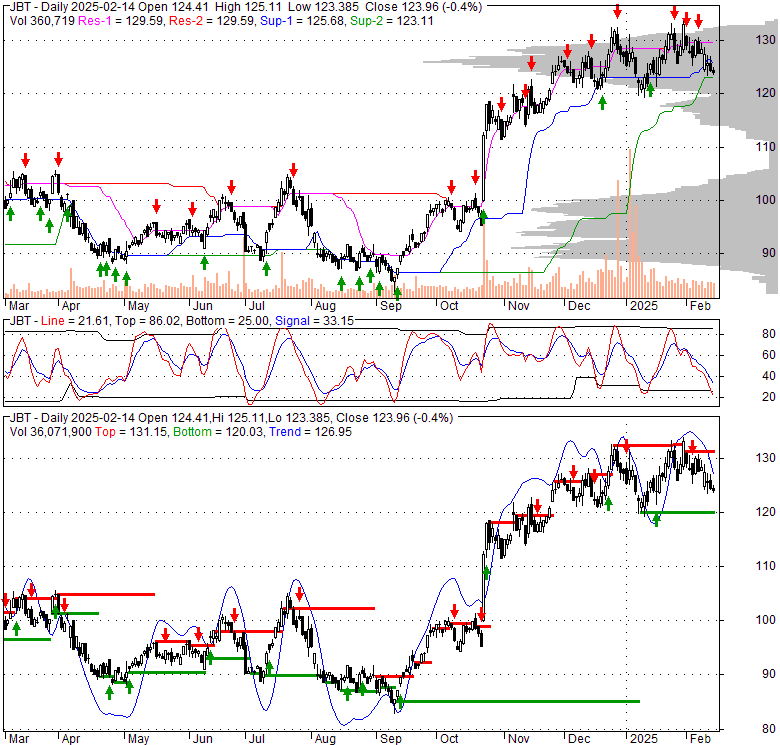Click the 'Oct' month label under bottom chart
Image resolution: width=780 pixels, height=745 pixels.
coord(449,739)
